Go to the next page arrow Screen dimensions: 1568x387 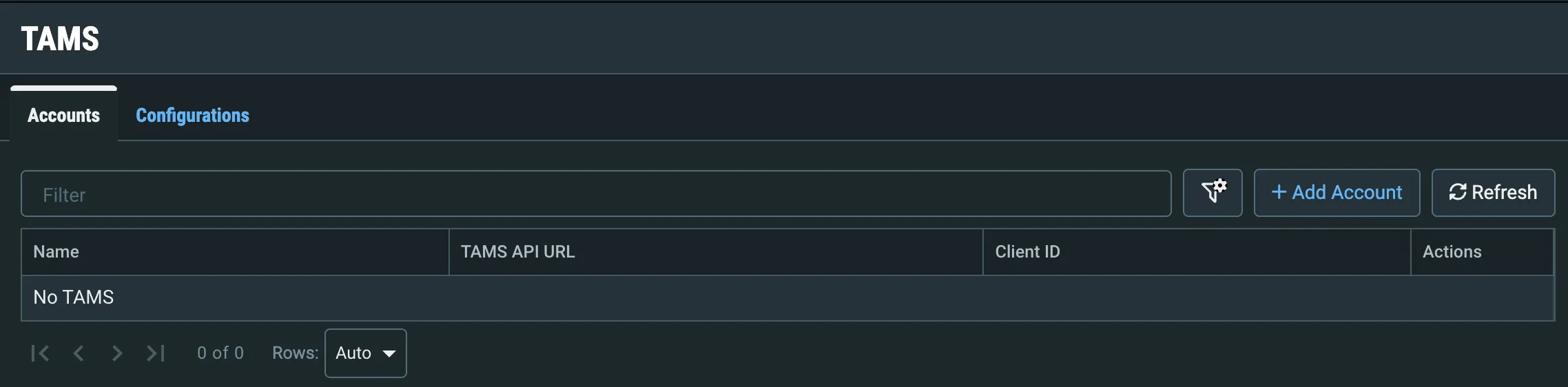coord(117,353)
